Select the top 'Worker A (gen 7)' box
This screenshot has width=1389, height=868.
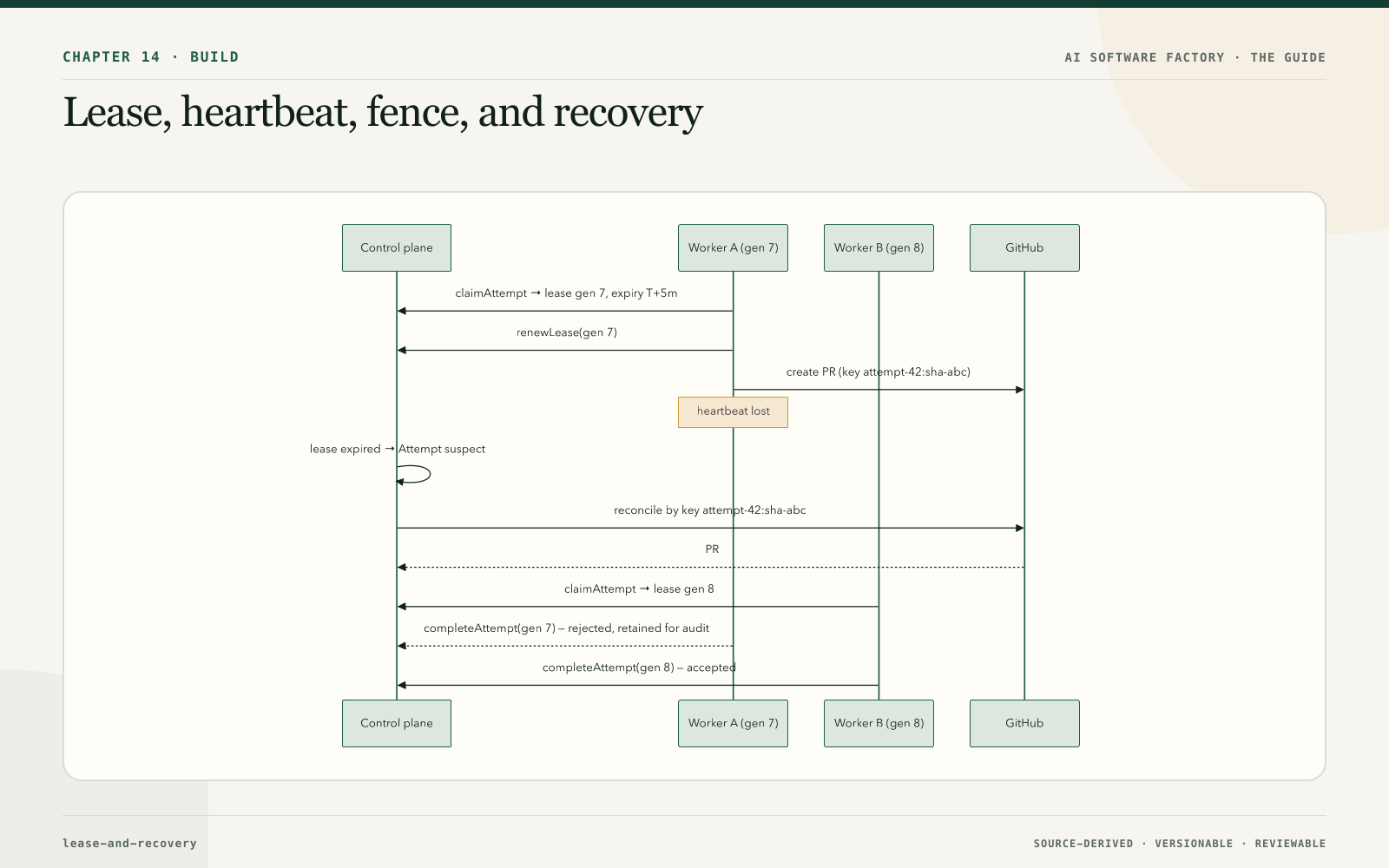coord(733,247)
